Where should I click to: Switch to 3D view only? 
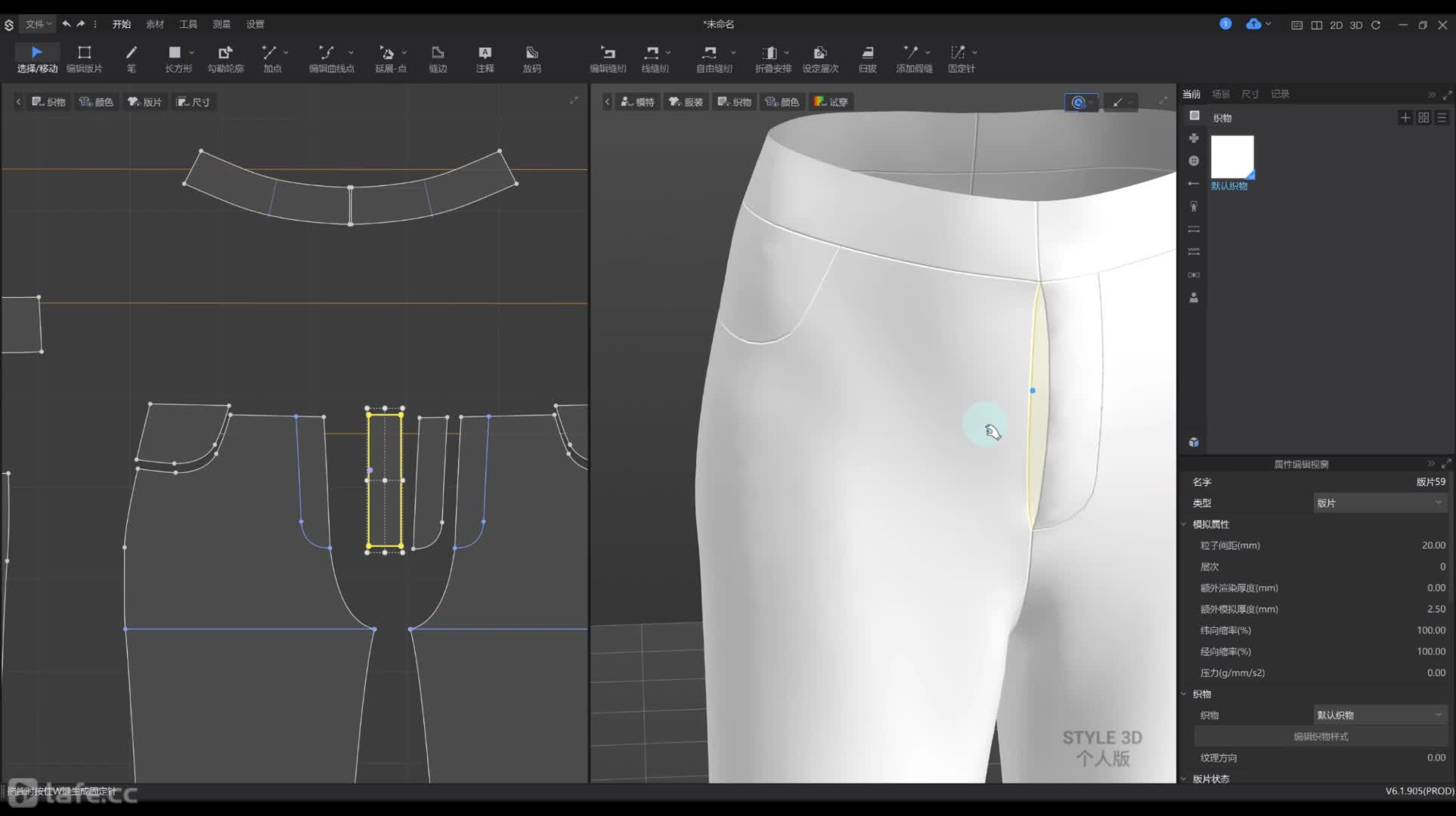pos(1356,25)
